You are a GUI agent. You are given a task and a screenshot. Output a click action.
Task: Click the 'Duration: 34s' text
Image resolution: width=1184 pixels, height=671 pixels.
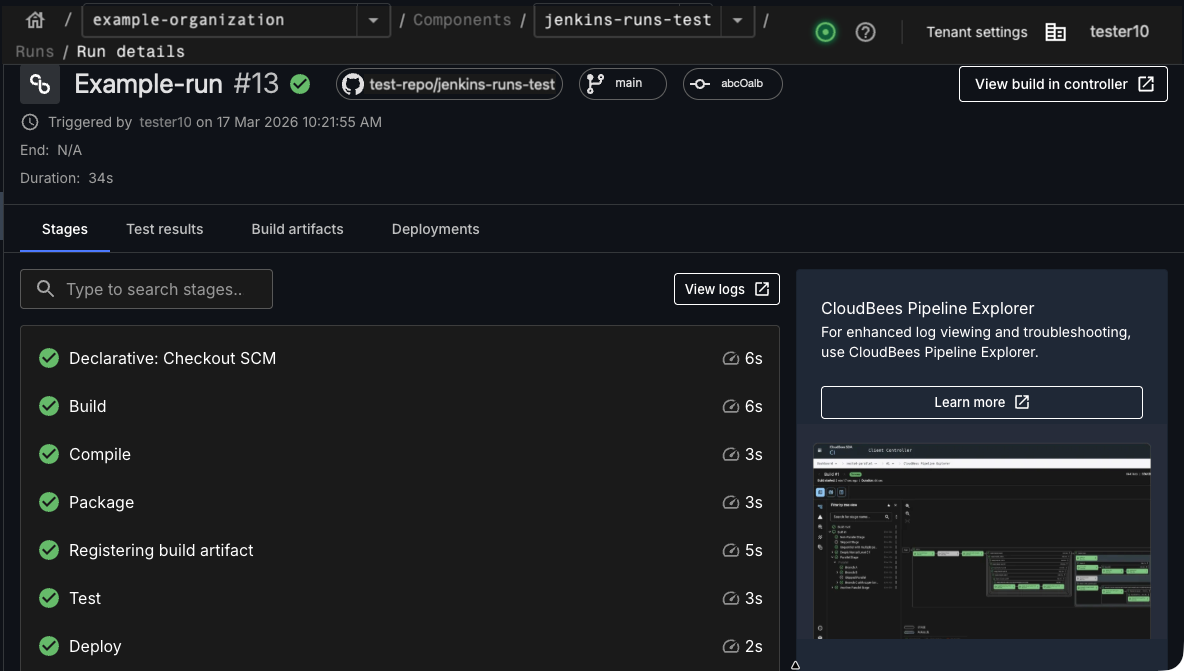pos(66,178)
